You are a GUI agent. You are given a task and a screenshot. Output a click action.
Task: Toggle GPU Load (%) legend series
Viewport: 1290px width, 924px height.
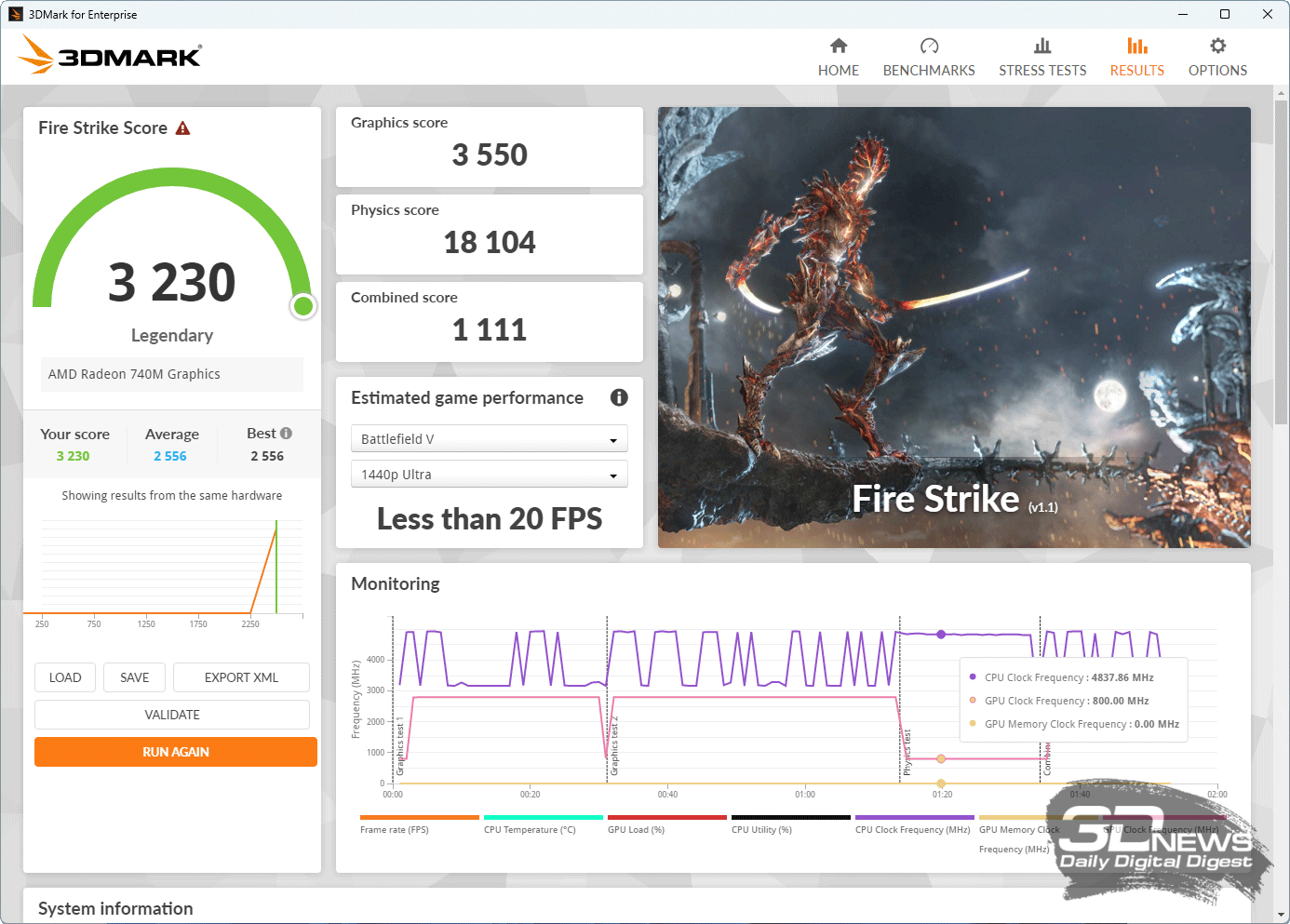636,829
